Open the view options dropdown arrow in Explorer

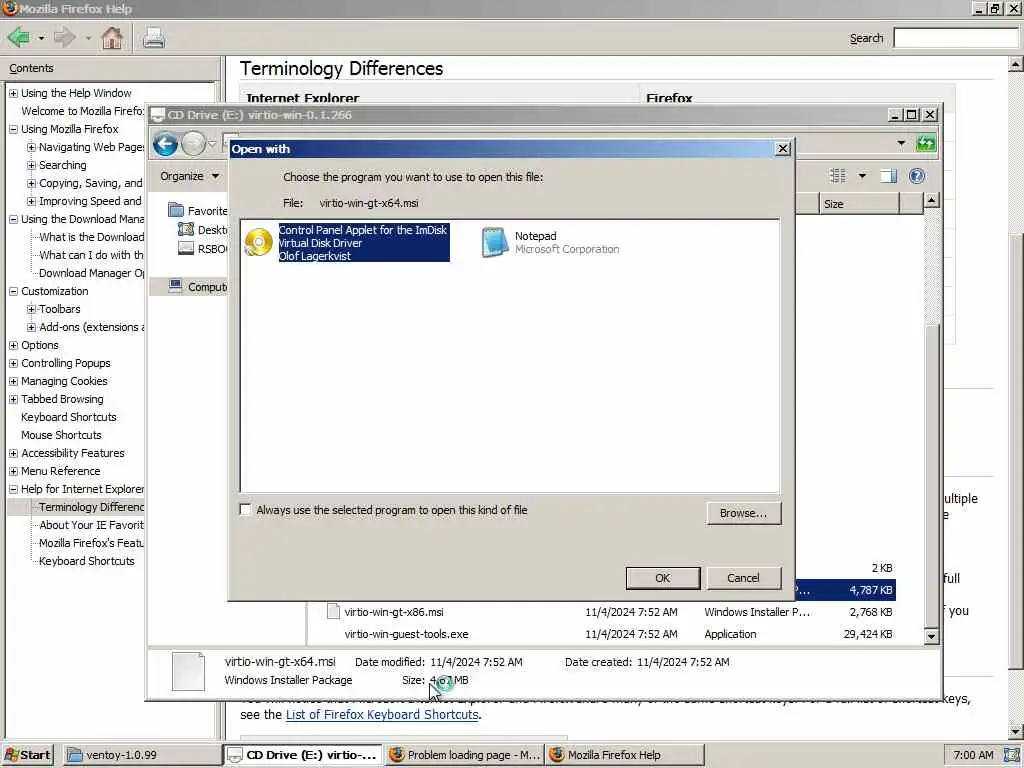coord(862,176)
